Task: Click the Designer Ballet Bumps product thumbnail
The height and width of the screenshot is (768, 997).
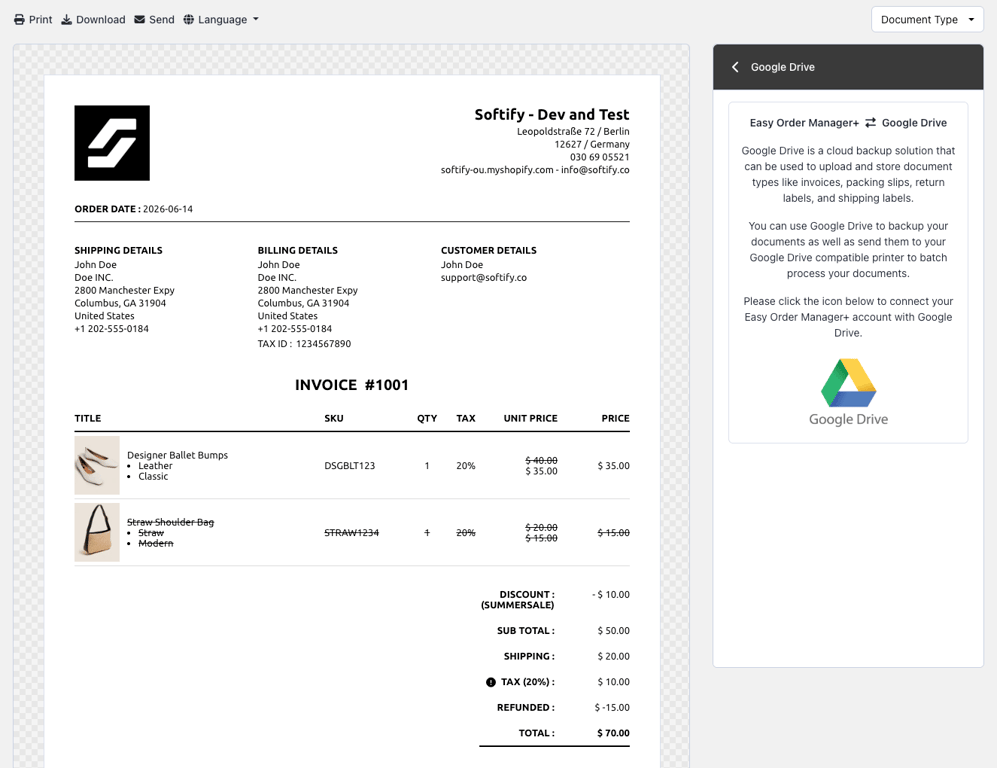Action: point(97,465)
